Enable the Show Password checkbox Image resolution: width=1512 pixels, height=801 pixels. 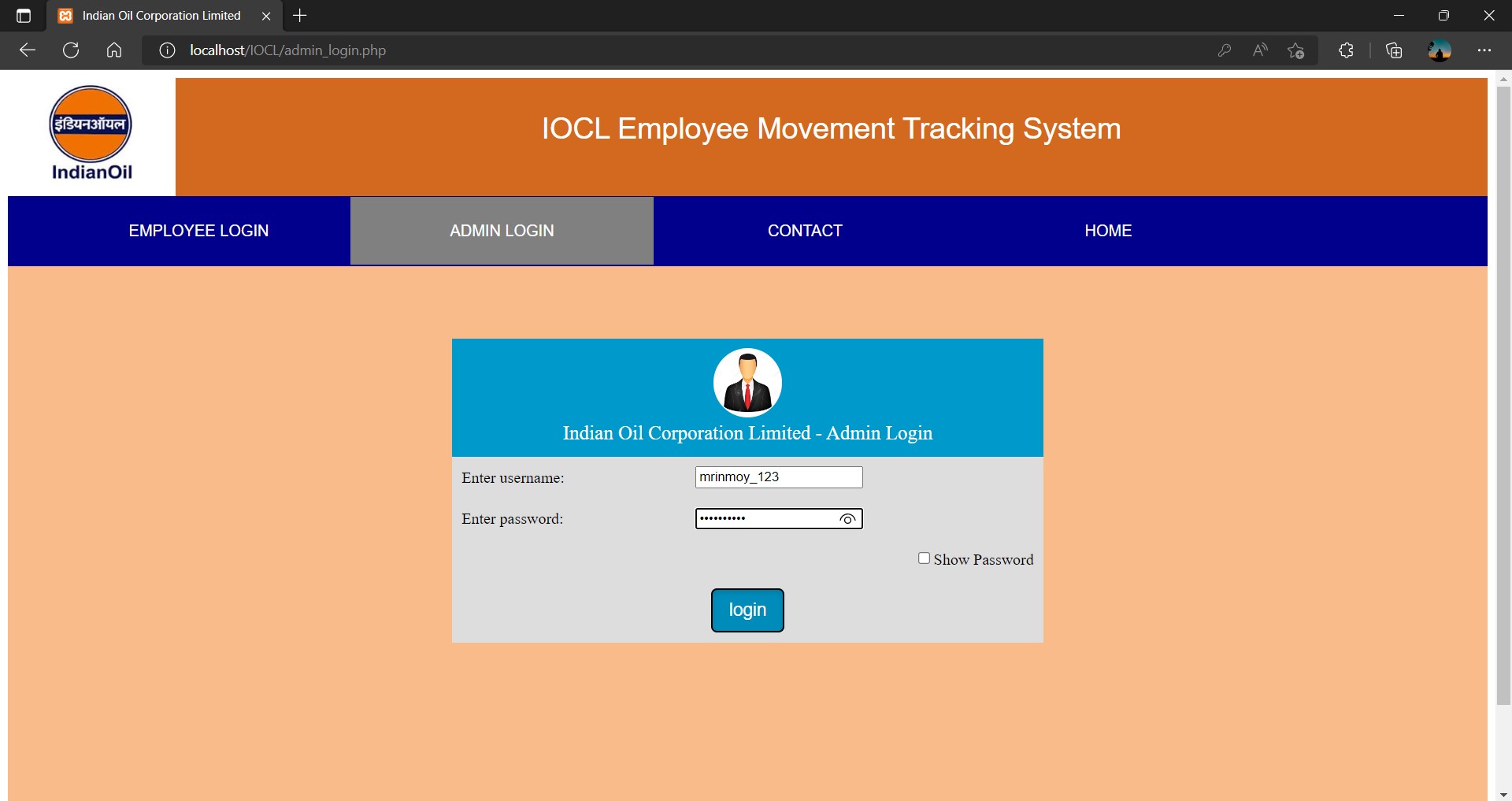(x=924, y=558)
